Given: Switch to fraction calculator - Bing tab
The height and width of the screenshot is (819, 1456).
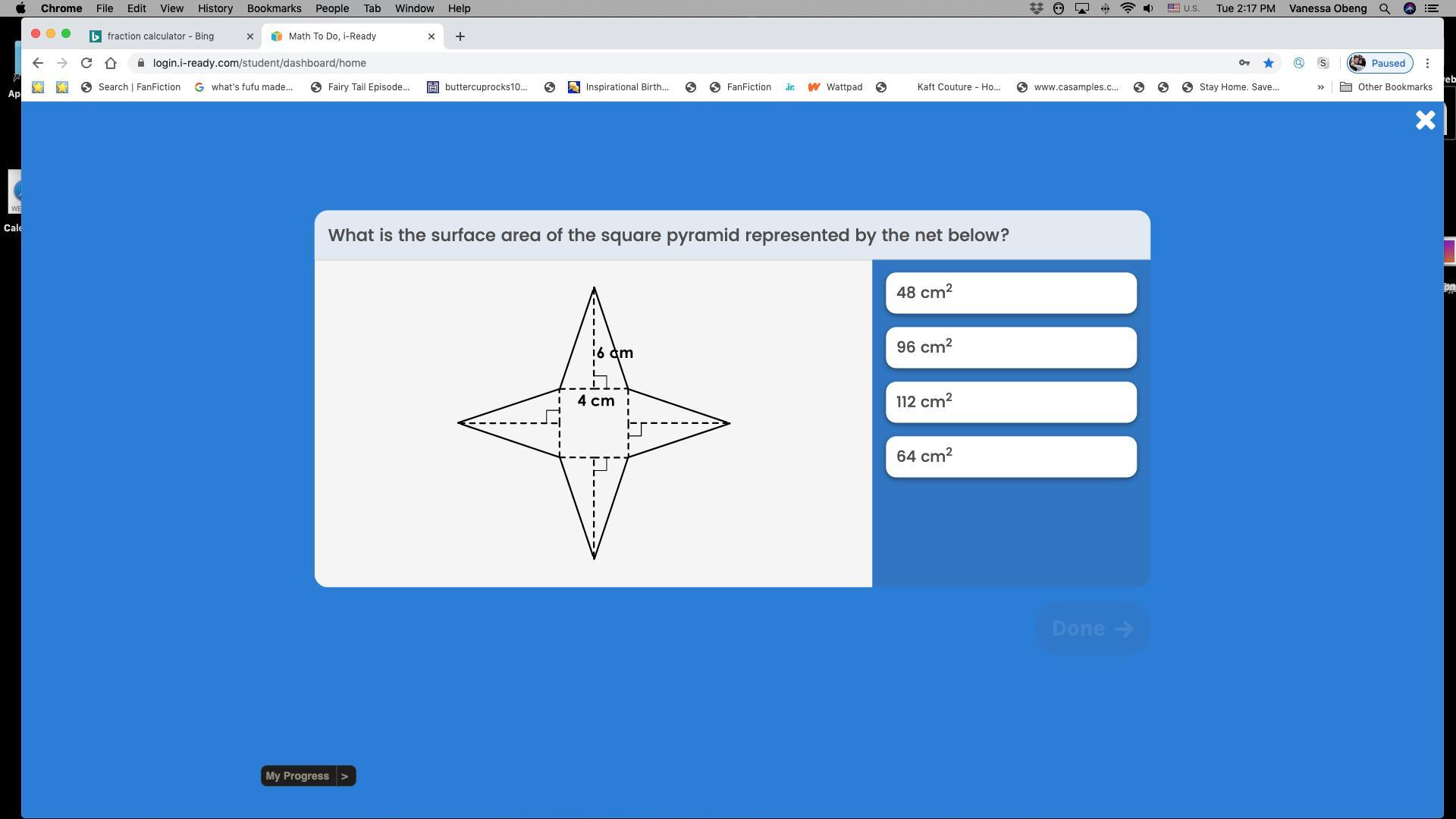Looking at the screenshot, I should [x=161, y=36].
